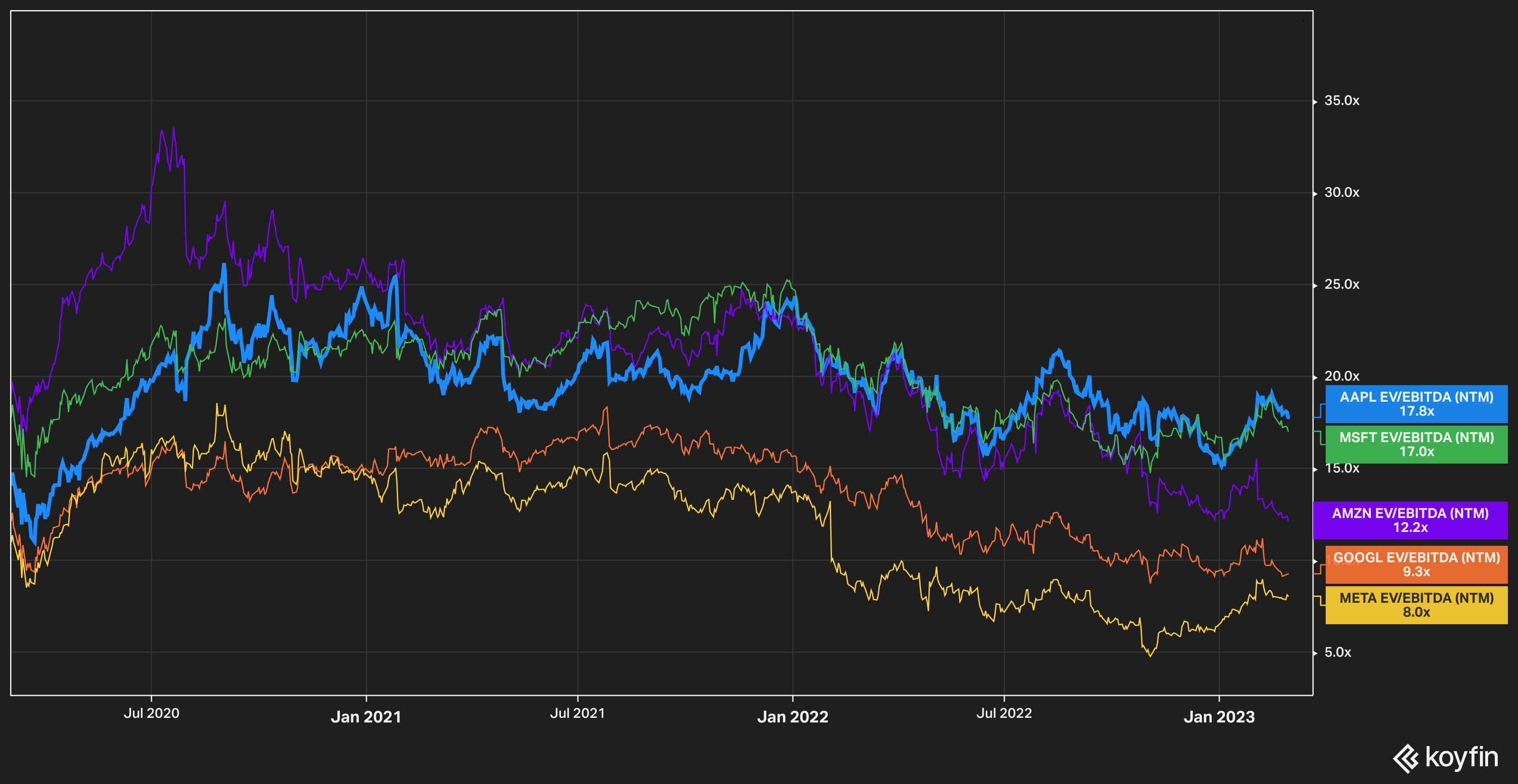This screenshot has width=1518, height=784.
Task: Click the Jul 2020 date label
Action: coord(151,713)
